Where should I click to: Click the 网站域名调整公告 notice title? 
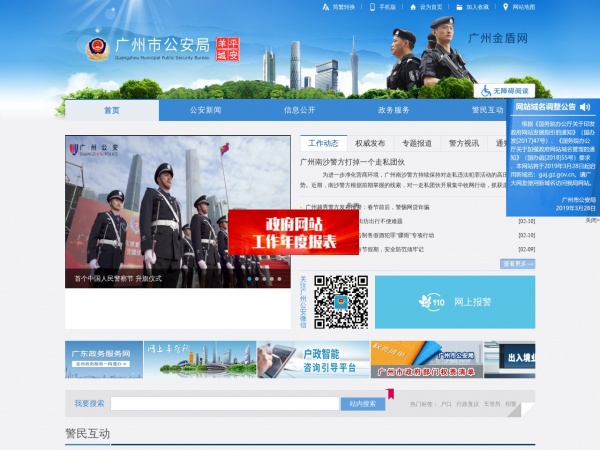point(545,107)
